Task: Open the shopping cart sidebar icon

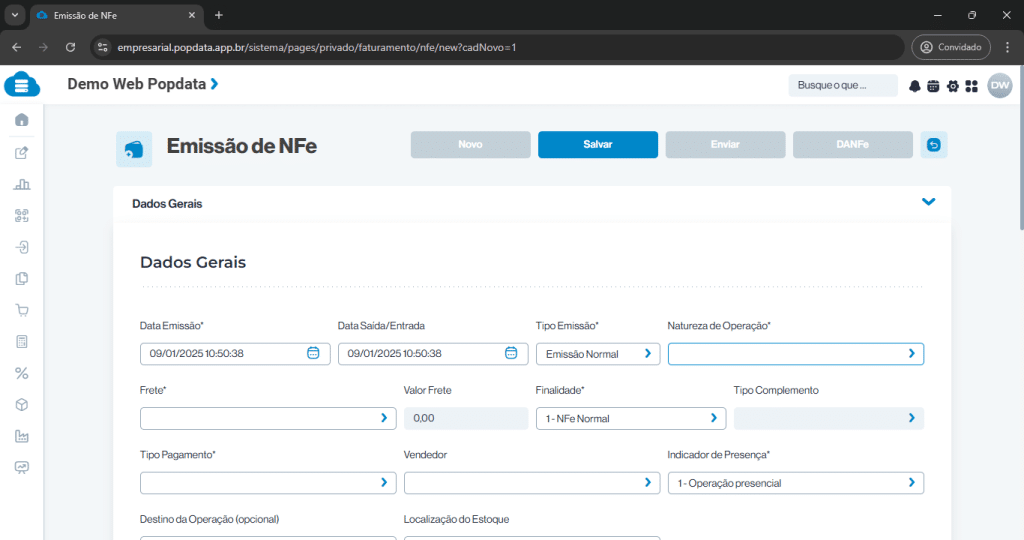Action: pyautogui.click(x=22, y=310)
